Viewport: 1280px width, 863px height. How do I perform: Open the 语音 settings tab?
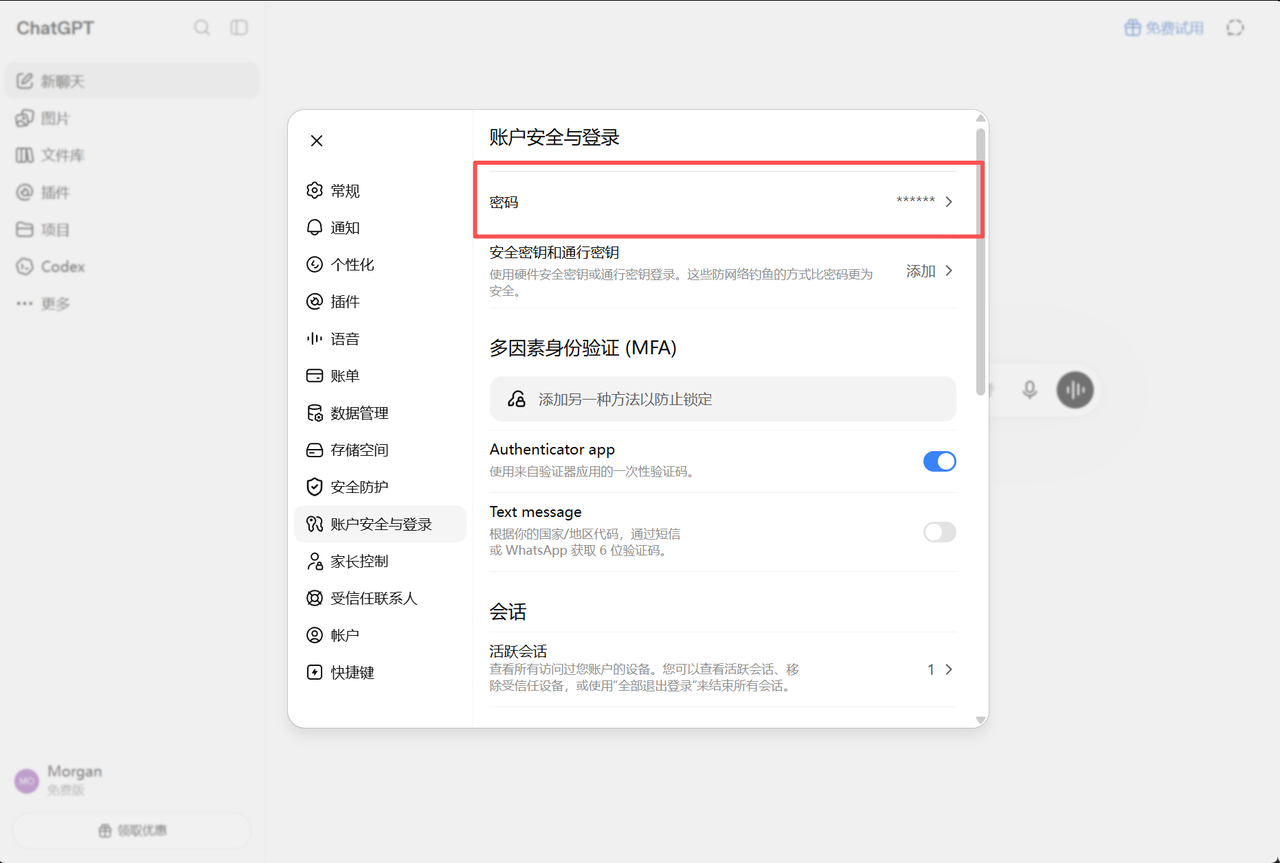click(x=380, y=338)
